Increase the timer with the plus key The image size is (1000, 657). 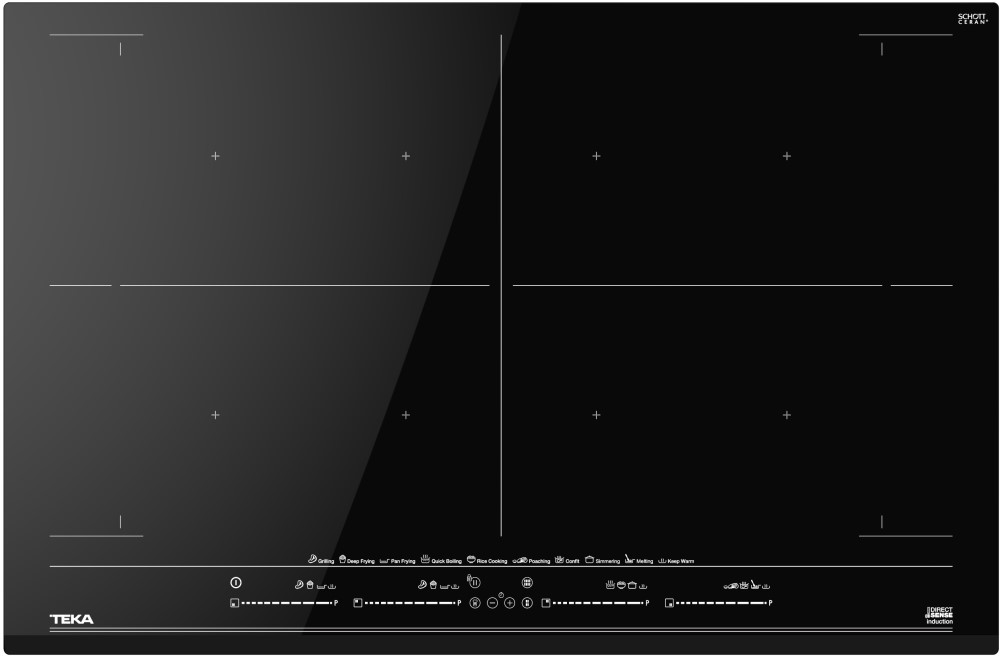[510, 603]
